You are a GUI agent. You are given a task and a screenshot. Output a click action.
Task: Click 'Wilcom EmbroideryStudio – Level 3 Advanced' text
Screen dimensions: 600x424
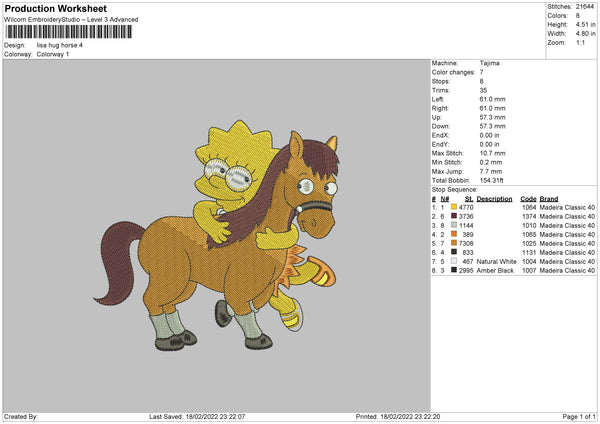click(71, 20)
